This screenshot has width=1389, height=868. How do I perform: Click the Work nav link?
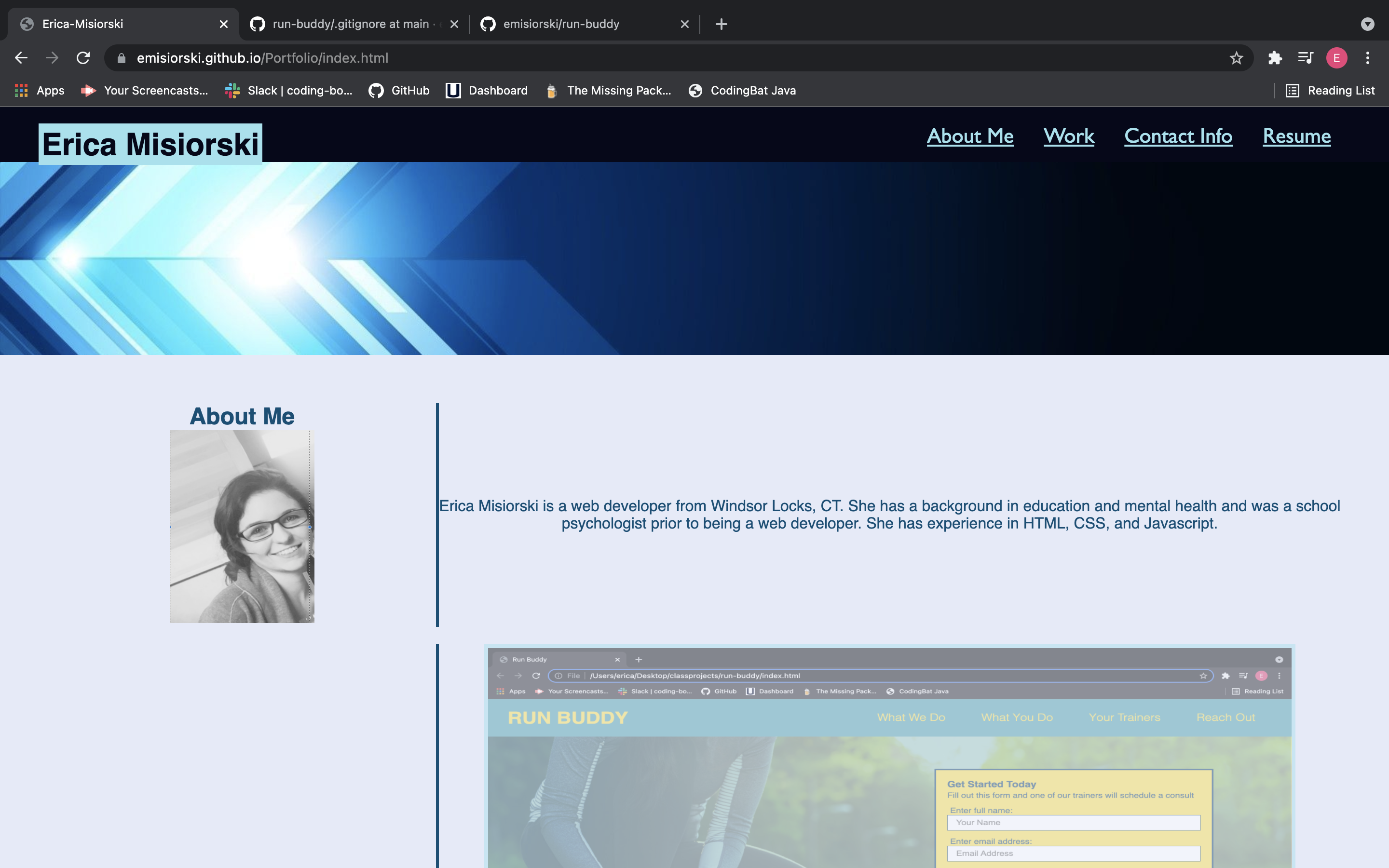click(1069, 136)
